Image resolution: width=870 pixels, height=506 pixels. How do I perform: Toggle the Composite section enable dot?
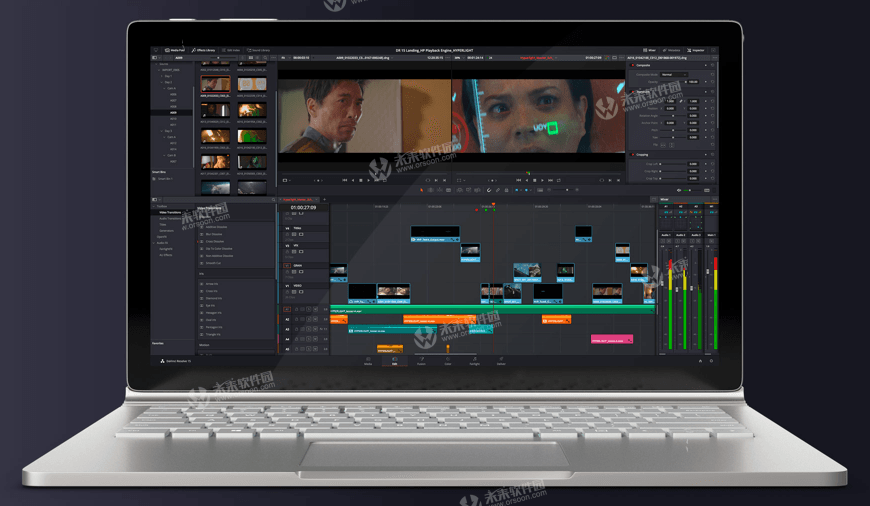pyautogui.click(x=633, y=65)
